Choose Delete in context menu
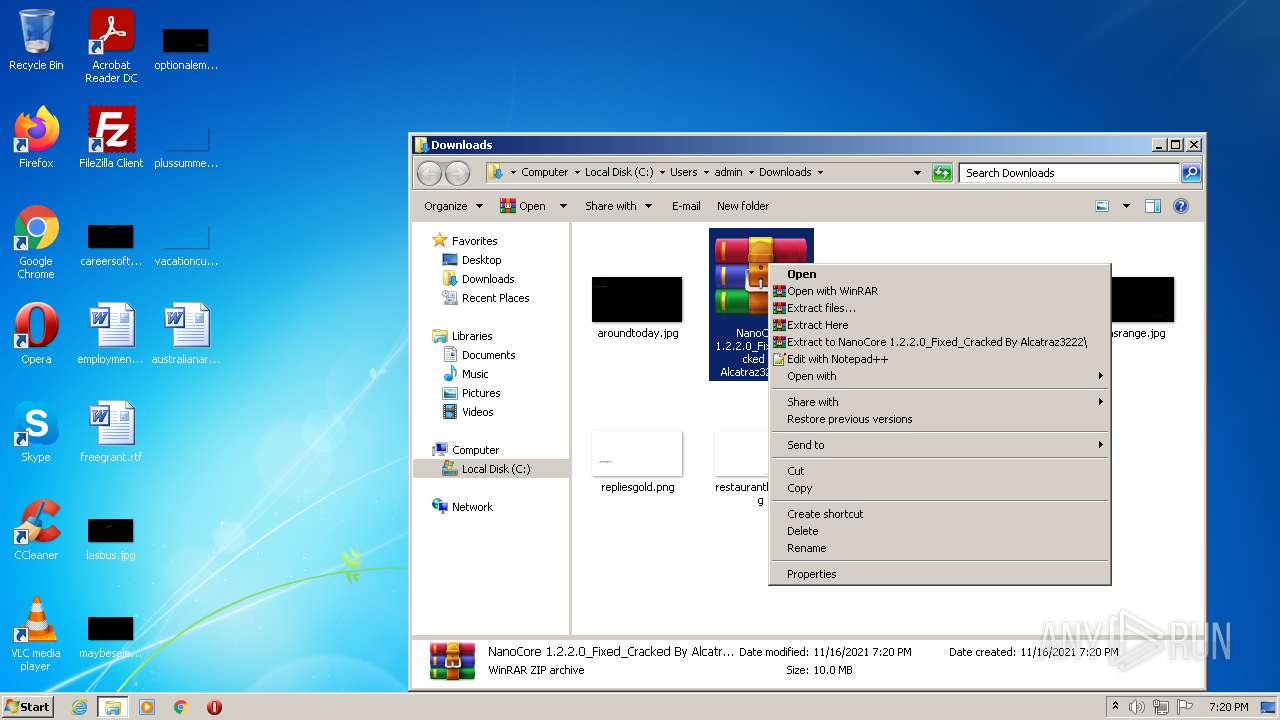The height and width of the screenshot is (720, 1280). click(x=940, y=531)
